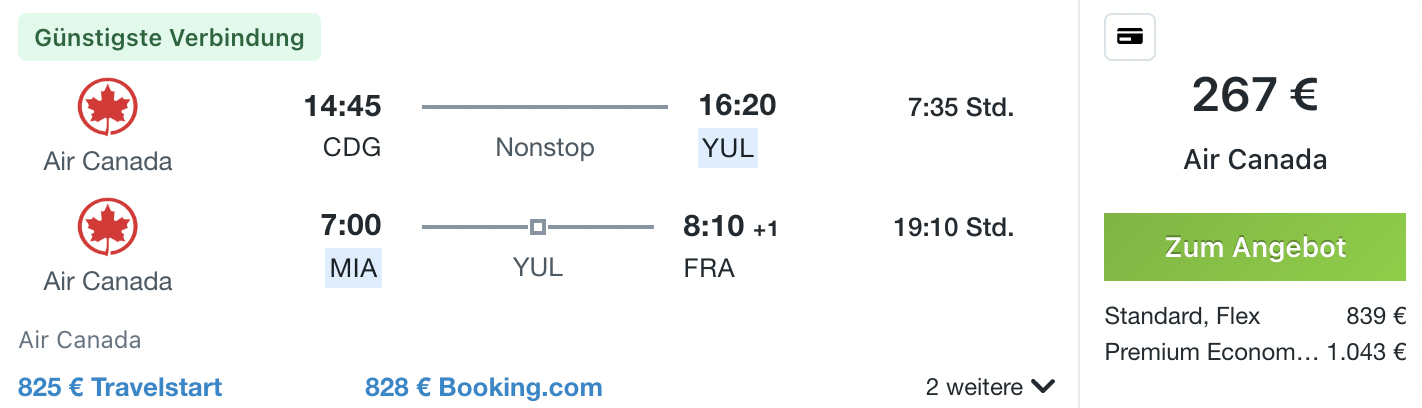Expand the '2 weitere' offers chevron

[x=1044, y=387]
